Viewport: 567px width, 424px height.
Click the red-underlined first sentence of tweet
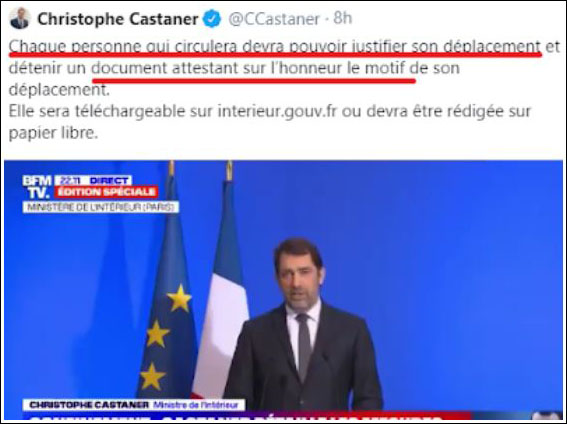[x=275, y=47]
